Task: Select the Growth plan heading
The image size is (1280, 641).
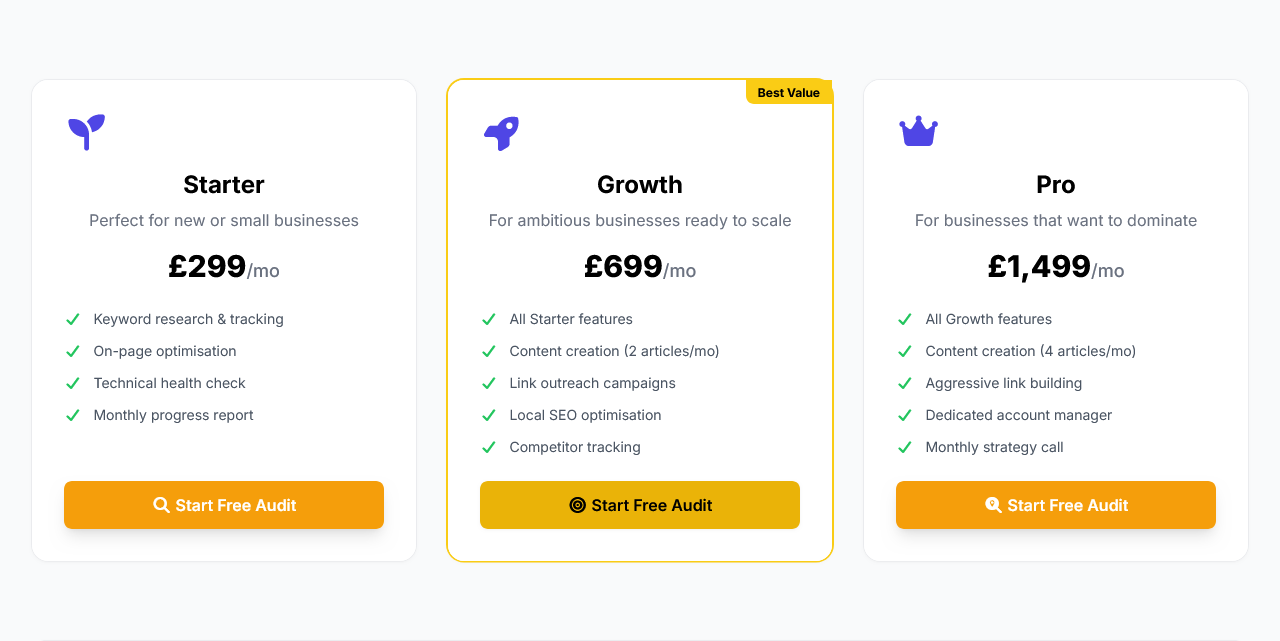Action: pos(640,185)
